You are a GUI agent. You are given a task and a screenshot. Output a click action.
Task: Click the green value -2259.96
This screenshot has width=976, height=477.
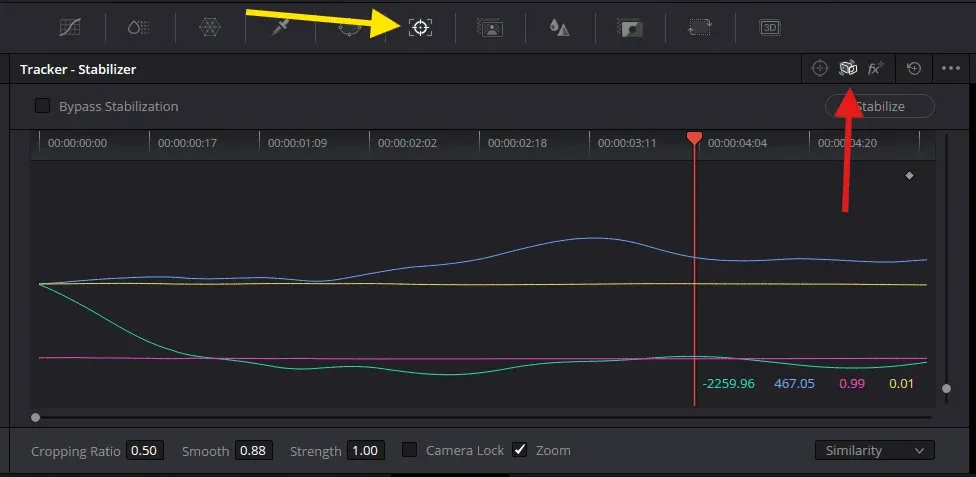coord(728,384)
